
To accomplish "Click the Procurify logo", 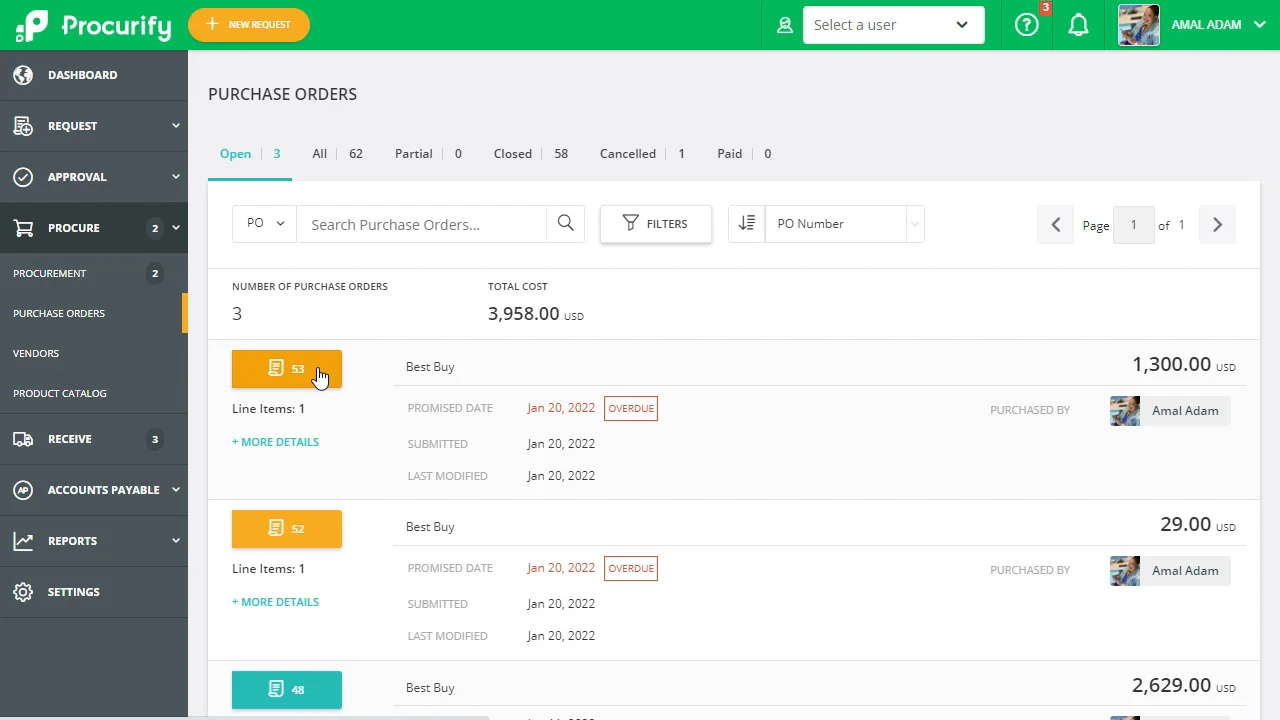I will [93, 25].
